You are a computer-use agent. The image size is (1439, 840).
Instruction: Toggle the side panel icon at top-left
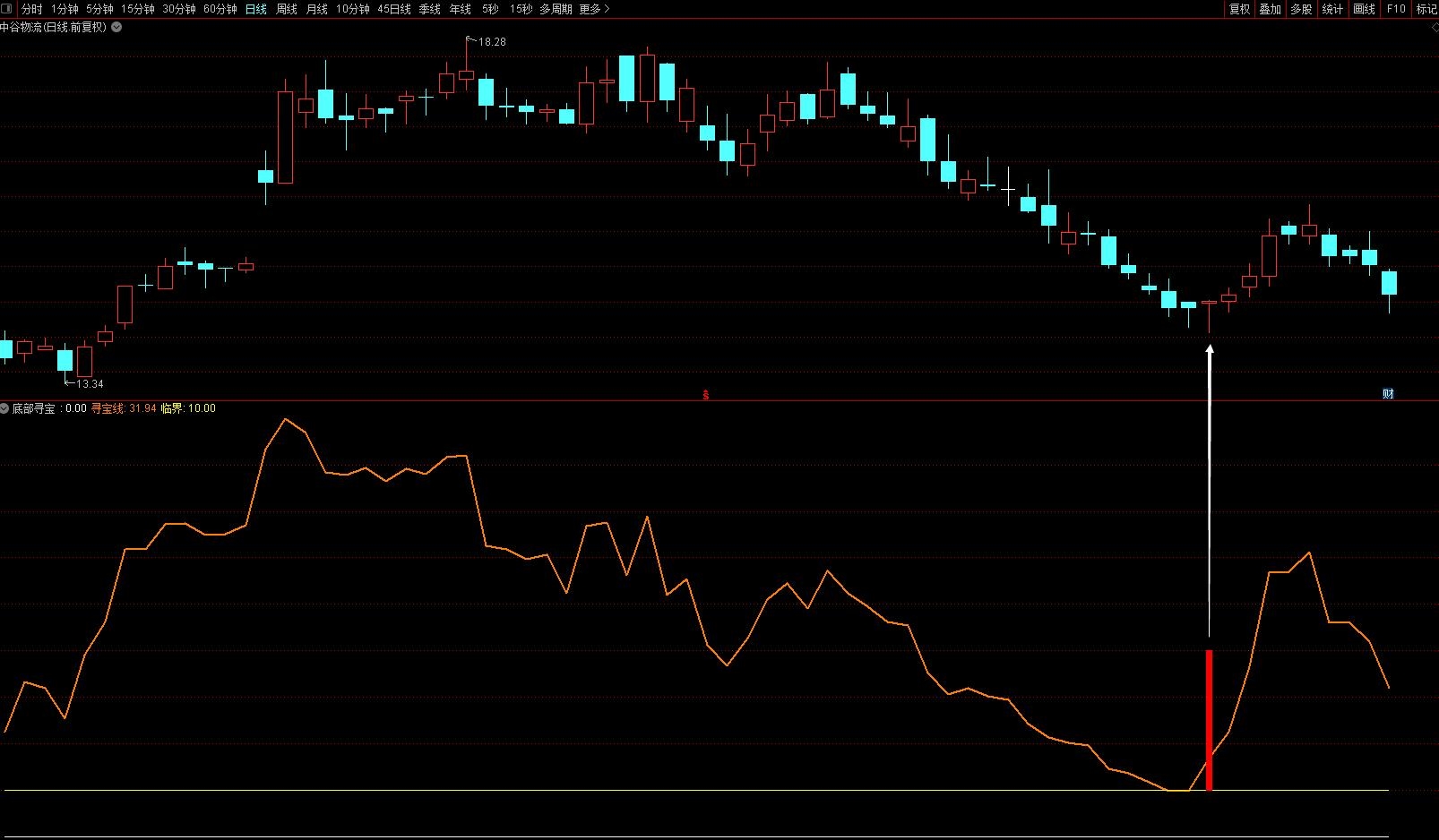tap(8, 9)
